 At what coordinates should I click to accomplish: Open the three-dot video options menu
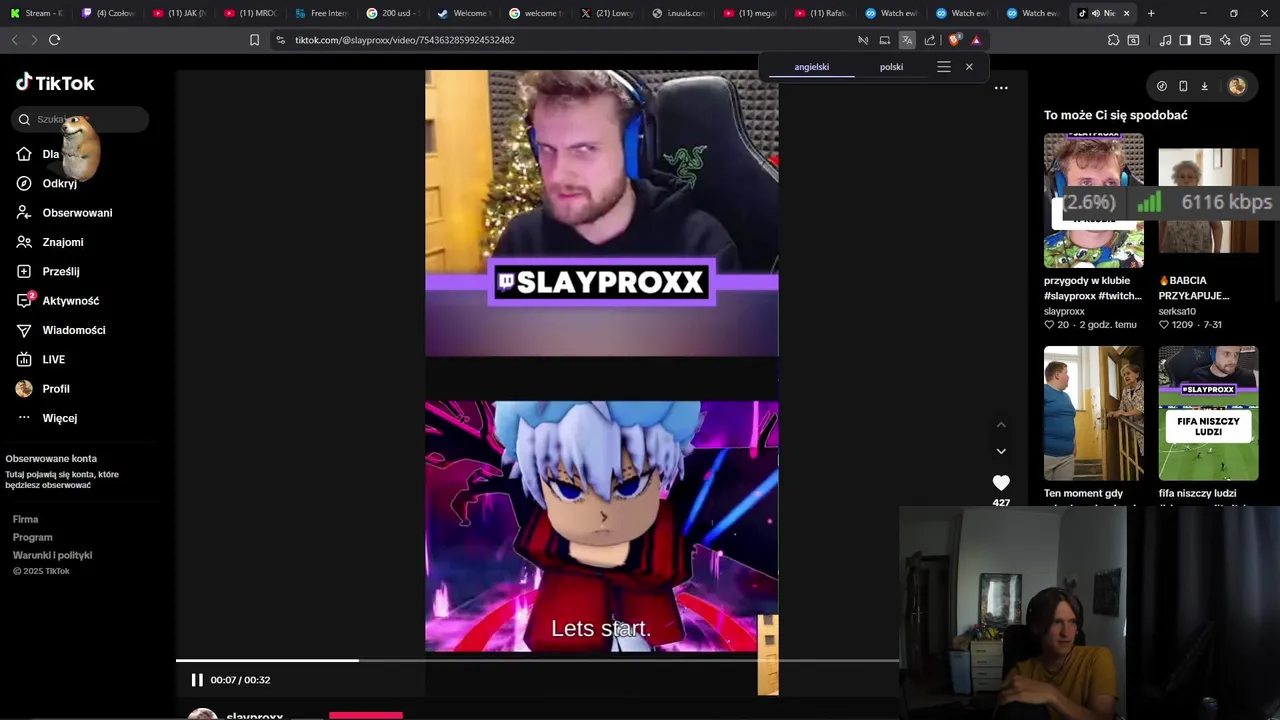pos(1001,88)
